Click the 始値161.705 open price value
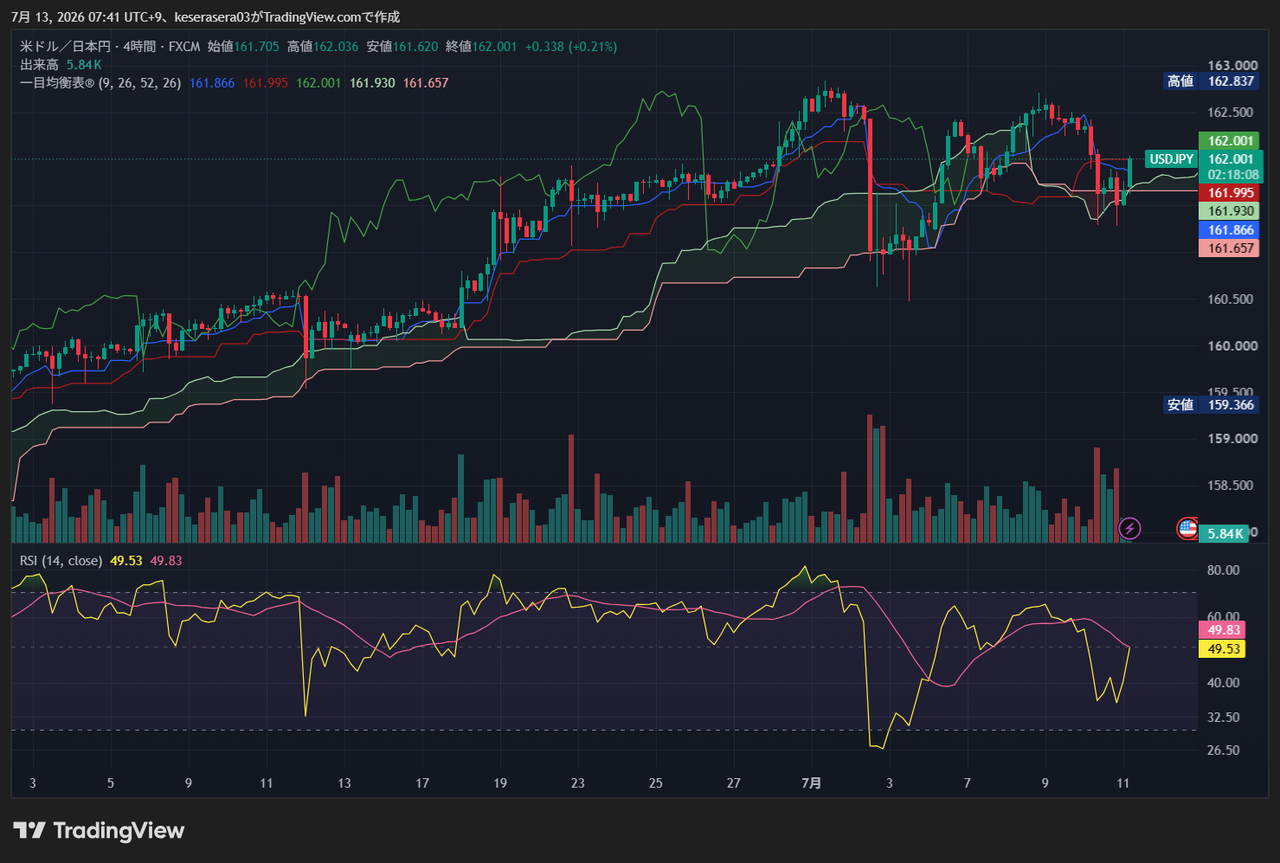Viewport: 1280px width, 863px height. pyautogui.click(x=244, y=46)
